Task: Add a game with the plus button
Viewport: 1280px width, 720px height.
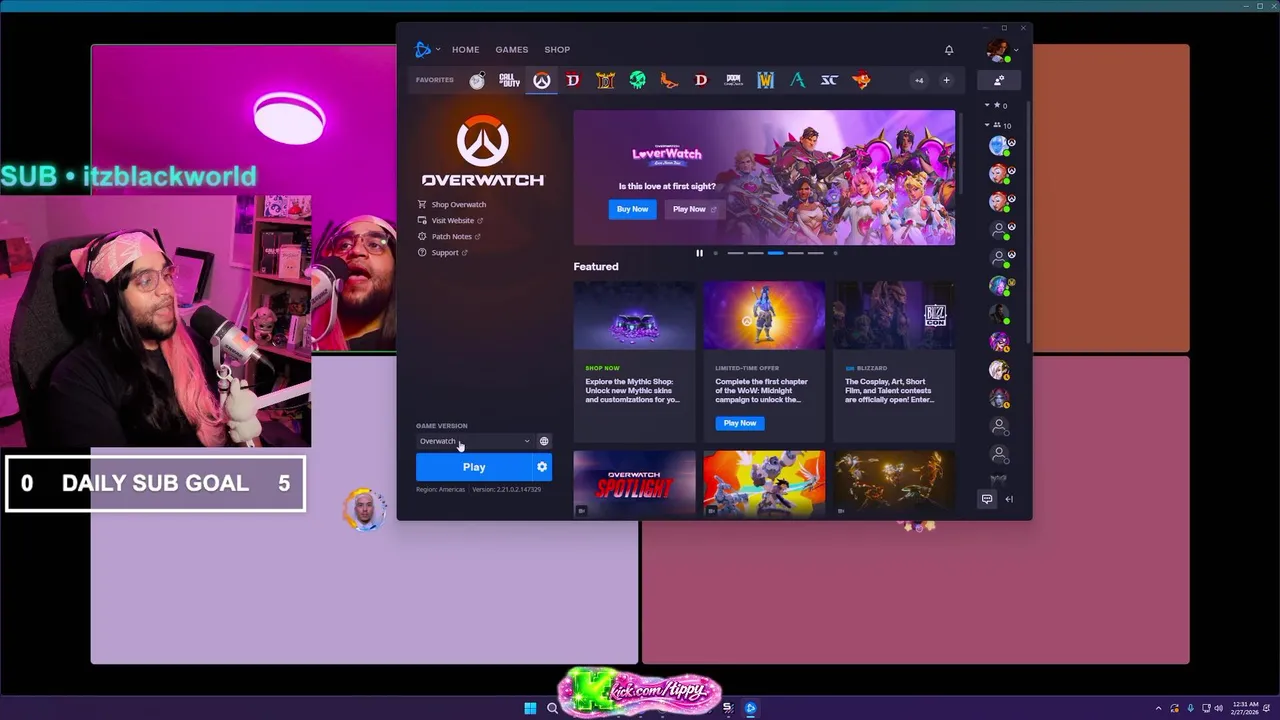Action: point(946,80)
